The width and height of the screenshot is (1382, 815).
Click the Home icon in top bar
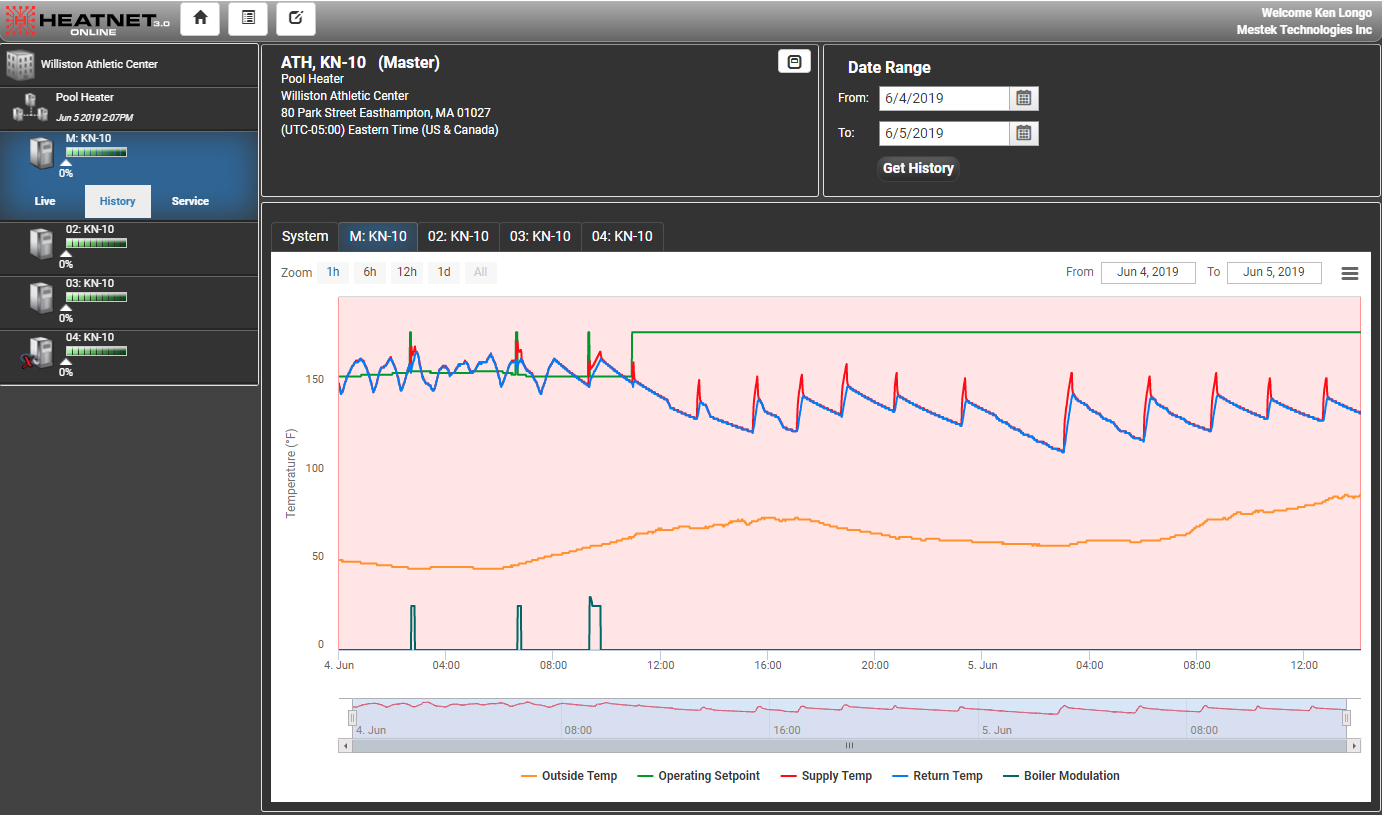click(200, 18)
